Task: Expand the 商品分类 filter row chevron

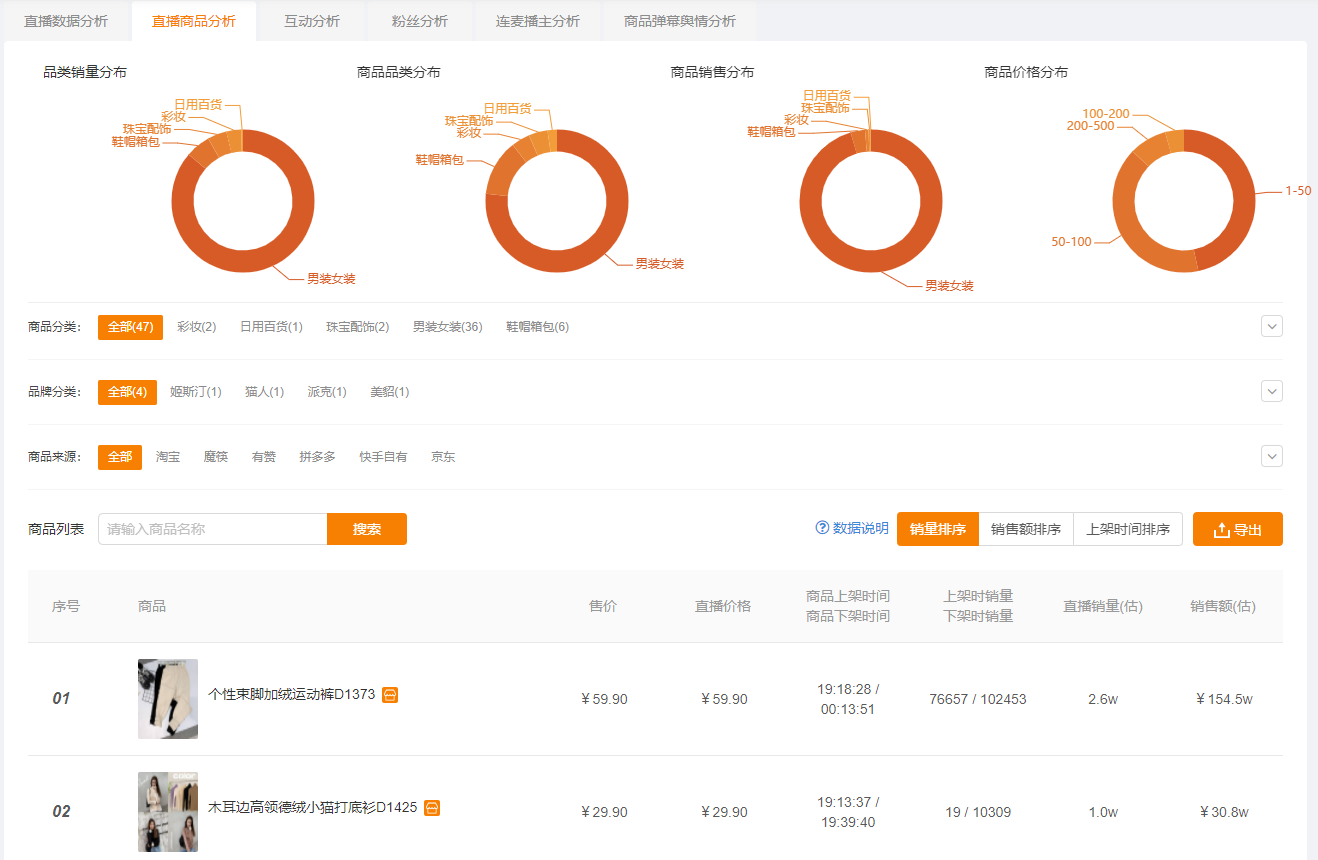Action: click(x=1271, y=326)
